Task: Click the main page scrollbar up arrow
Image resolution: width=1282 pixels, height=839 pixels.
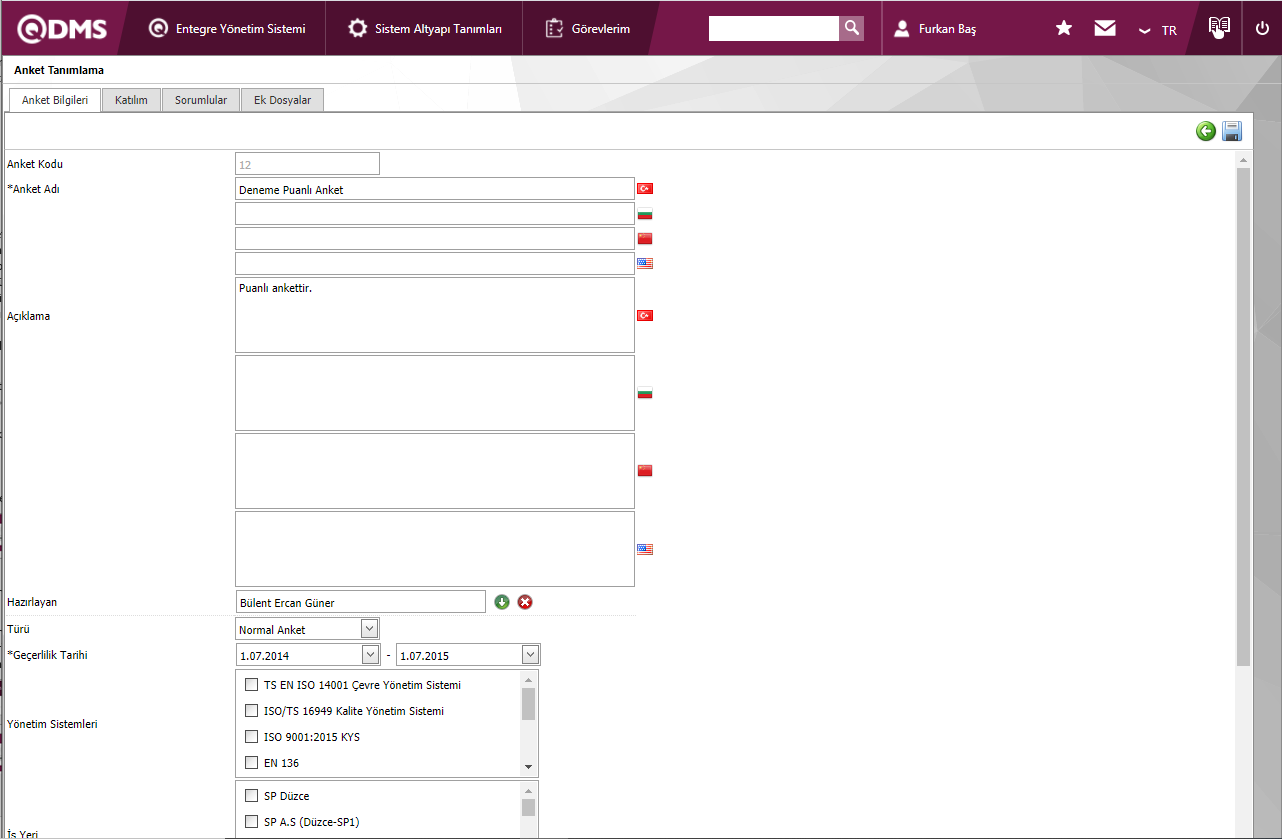Action: click(x=1243, y=160)
